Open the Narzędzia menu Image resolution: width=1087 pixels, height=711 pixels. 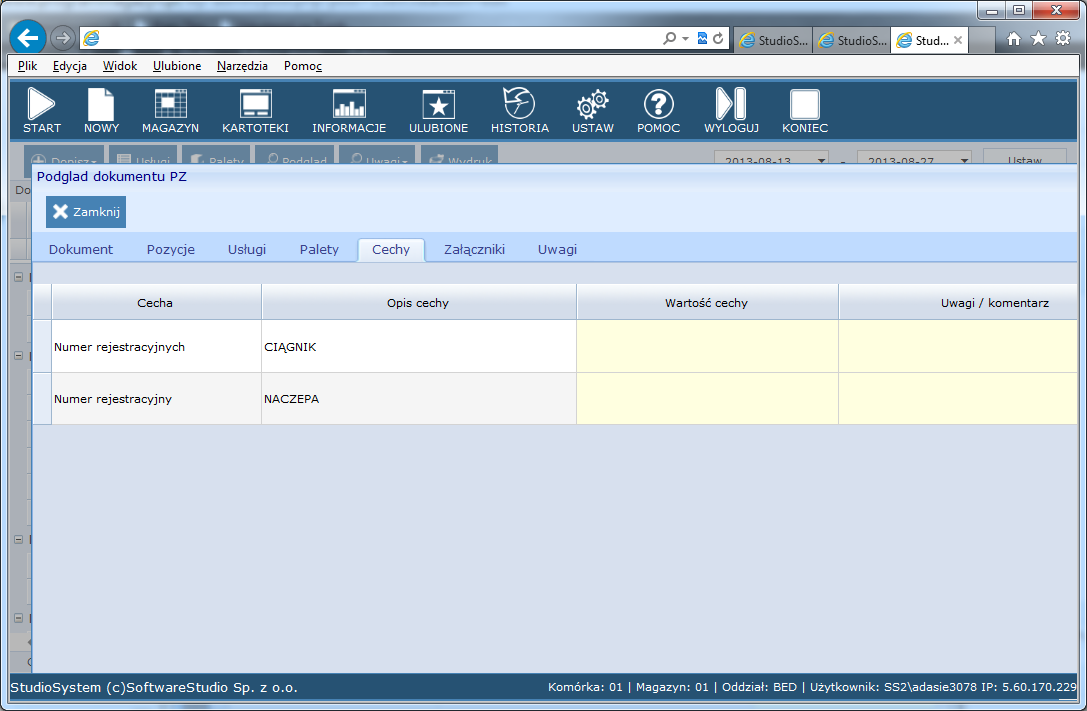pyautogui.click(x=242, y=66)
